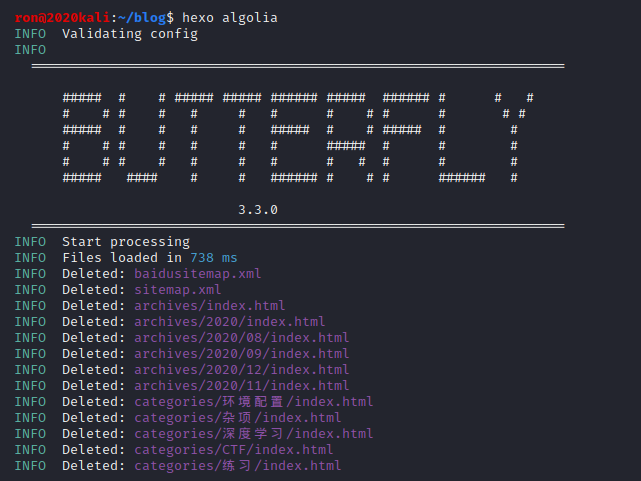Click the archives/2020/09/index.html path
The height and width of the screenshot is (481, 641).
(242, 353)
